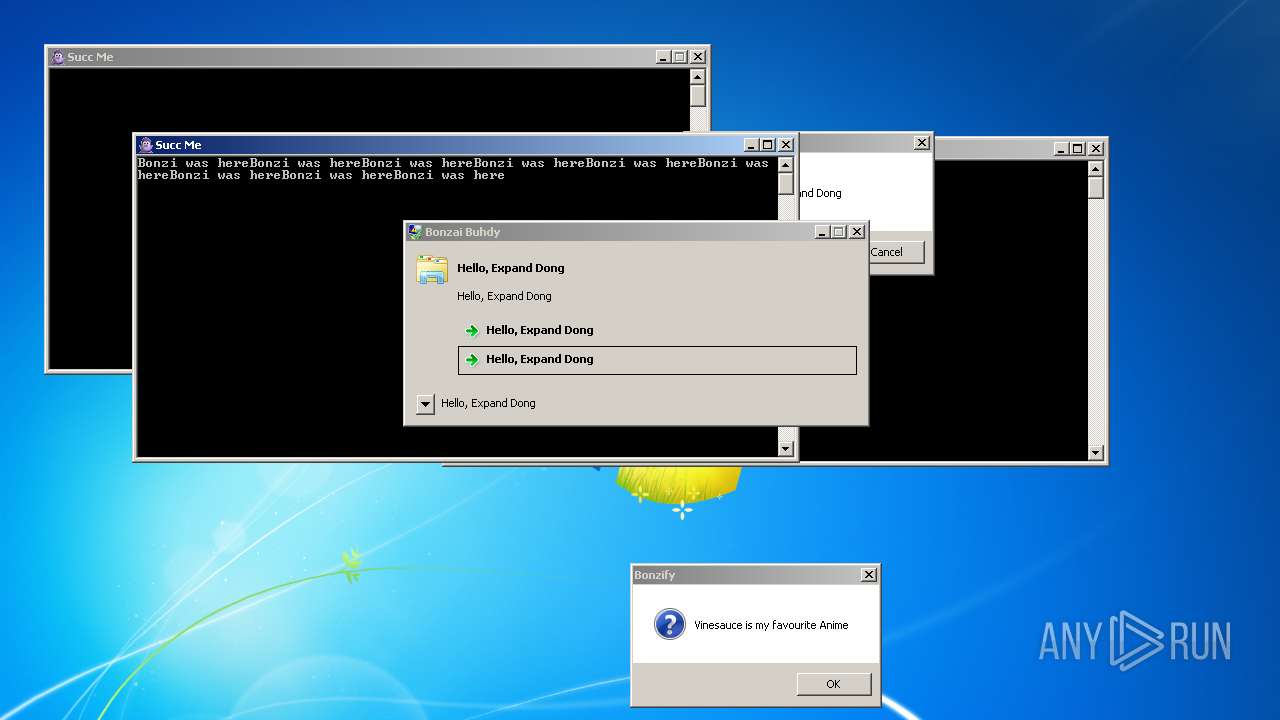Click scroll down arrow in front Succ Me window
The width and height of the screenshot is (1280, 720).
(x=786, y=449)
